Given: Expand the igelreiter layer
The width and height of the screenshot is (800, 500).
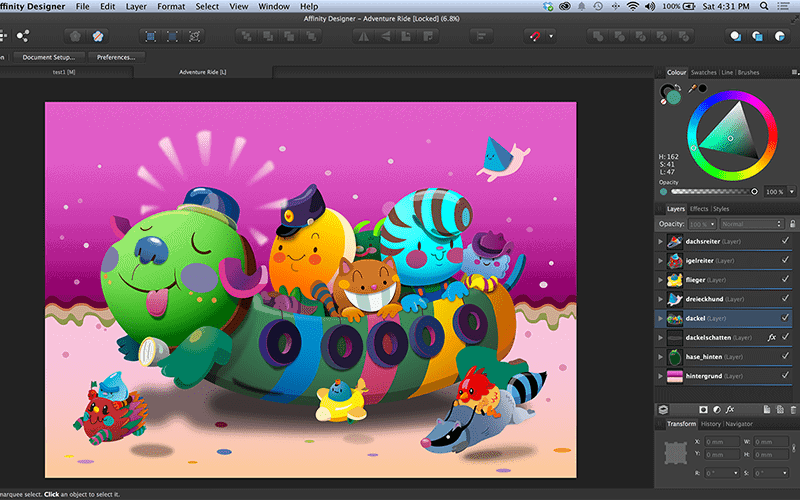Looking at the screenshot, I should (x=660, y=261).
